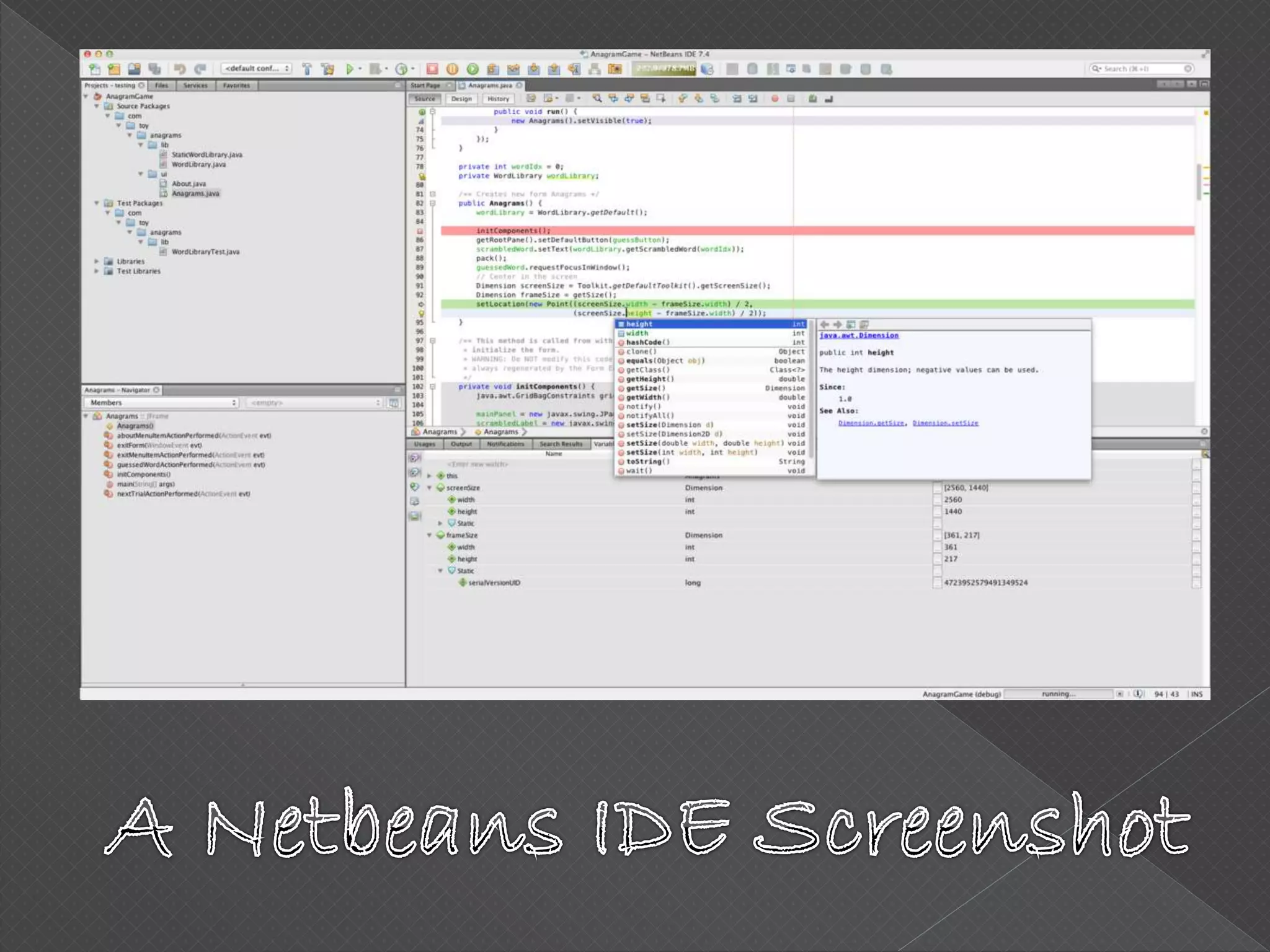Expand the Test Libraries node
Viewport: 1270px width, 952px height.
pos(97,271)
